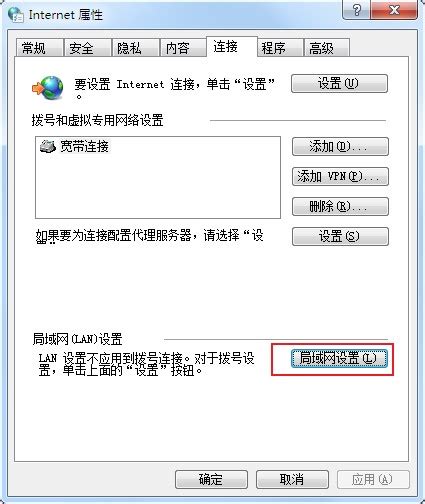Open proxy settings with 设置(S)
425x504 pixels.
click(x=340, y=236)
